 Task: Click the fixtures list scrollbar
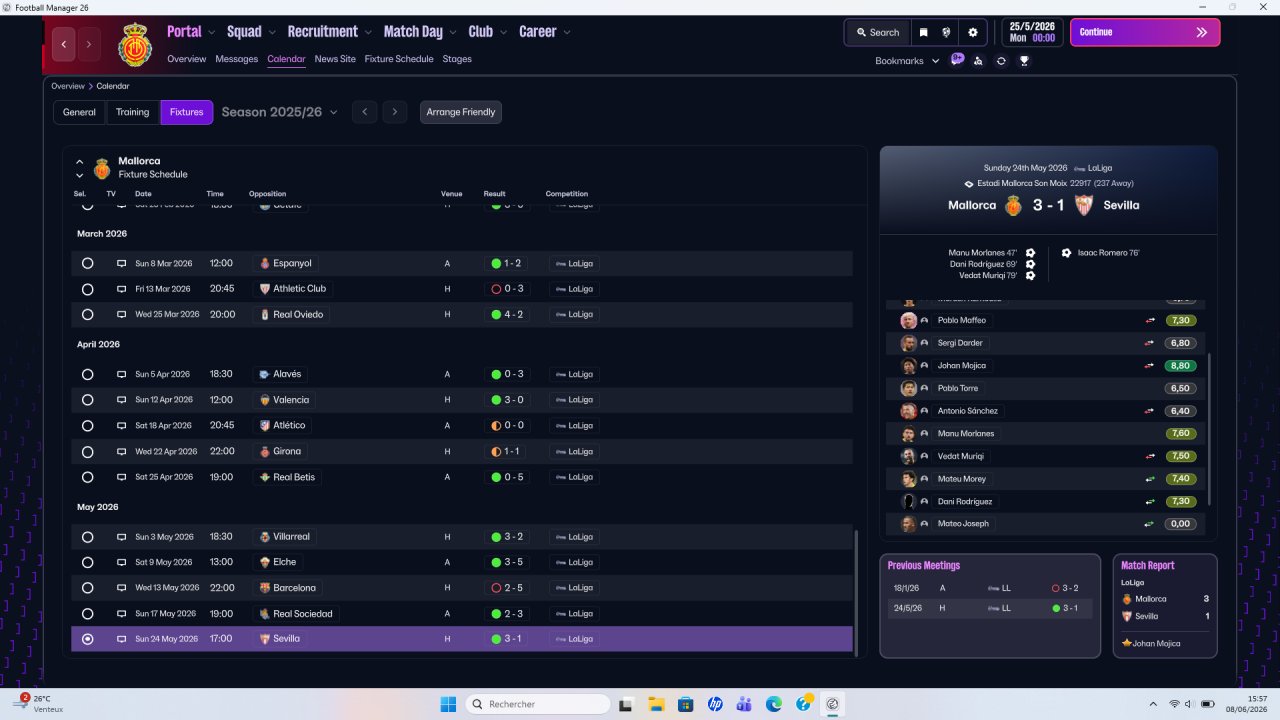click(x=856, y=592)
